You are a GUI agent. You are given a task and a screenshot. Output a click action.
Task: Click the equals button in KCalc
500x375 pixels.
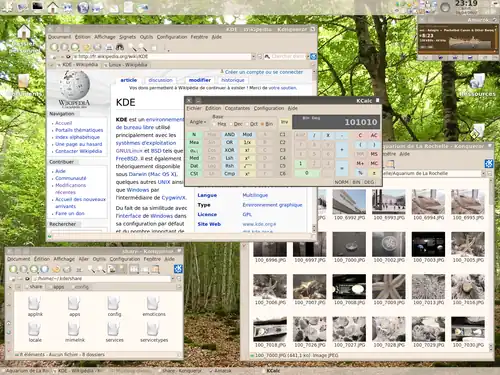[342, 169]
